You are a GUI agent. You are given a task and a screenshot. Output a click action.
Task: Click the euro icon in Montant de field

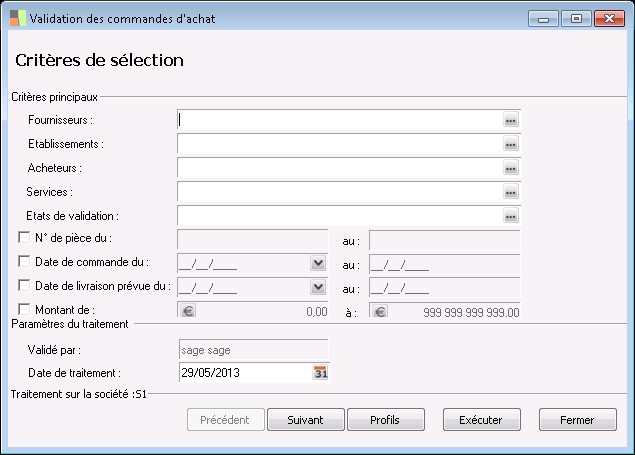point(188,311)
